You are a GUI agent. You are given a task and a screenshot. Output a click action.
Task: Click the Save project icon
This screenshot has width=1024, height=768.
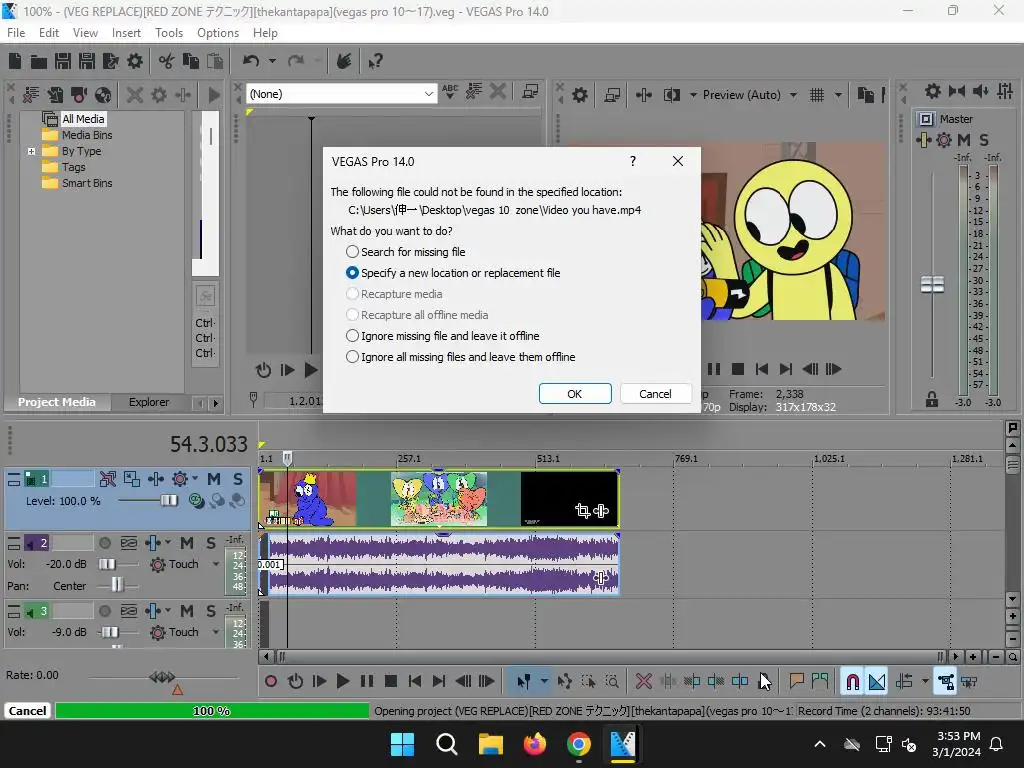coord(63,61)
